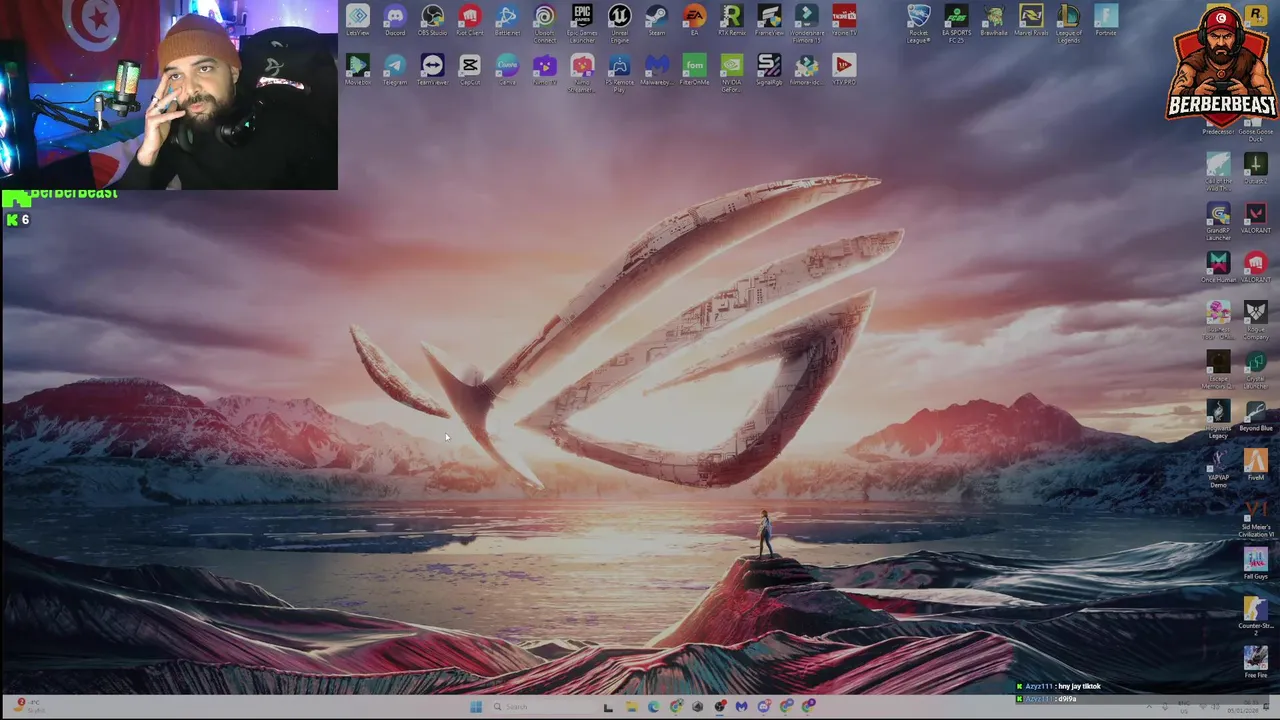The width and height of the screenshot is (1280, 720).
Task: Select the Fortnite desktop icon
Action: tap(1105, 20)
